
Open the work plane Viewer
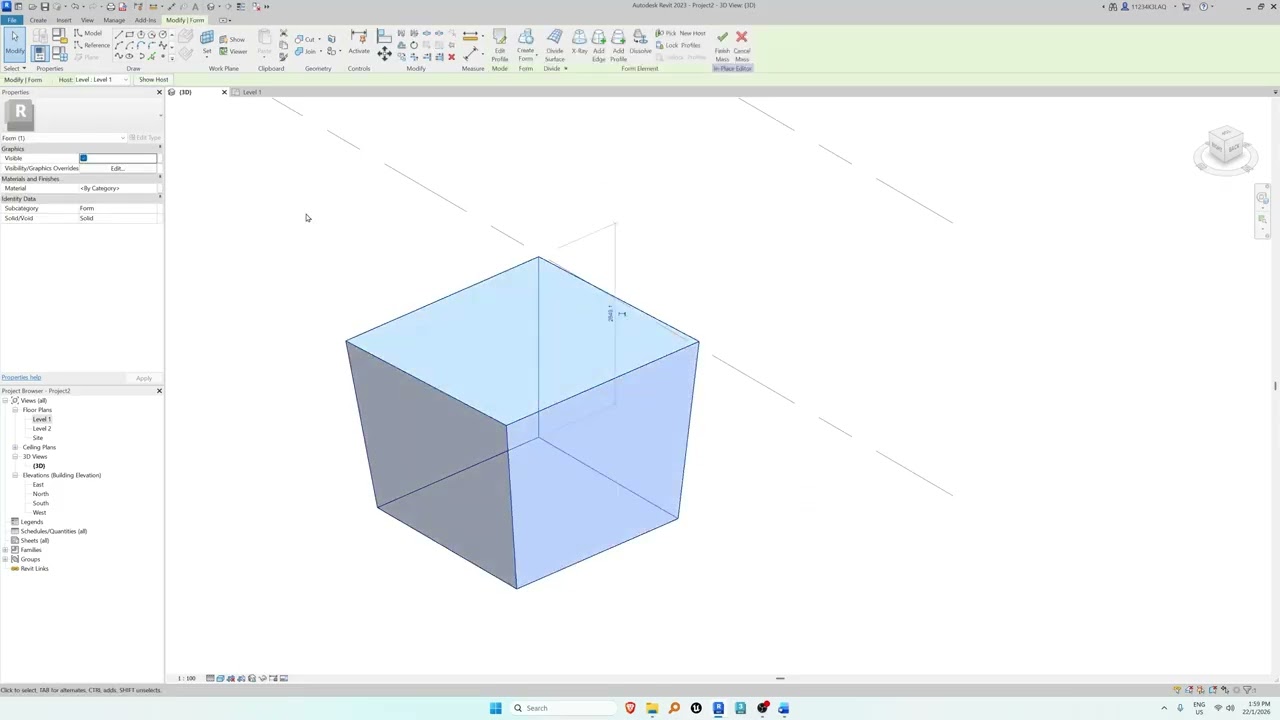pos(232,51)
